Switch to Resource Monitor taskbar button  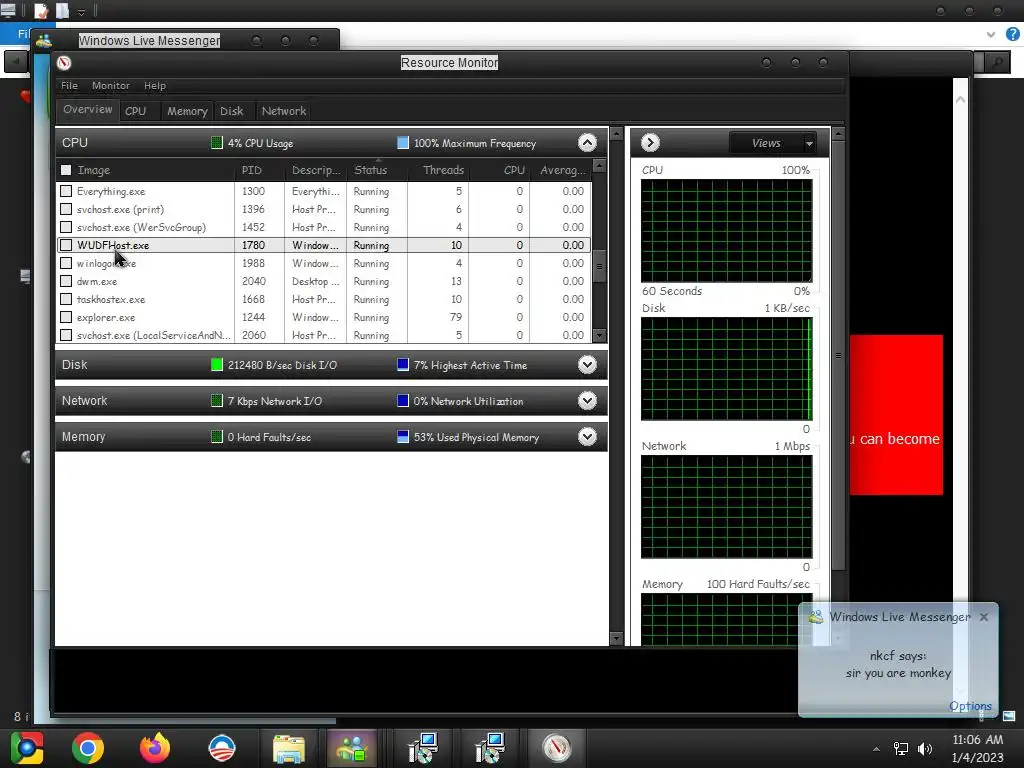pyautogui.click(x=557, y=748)
